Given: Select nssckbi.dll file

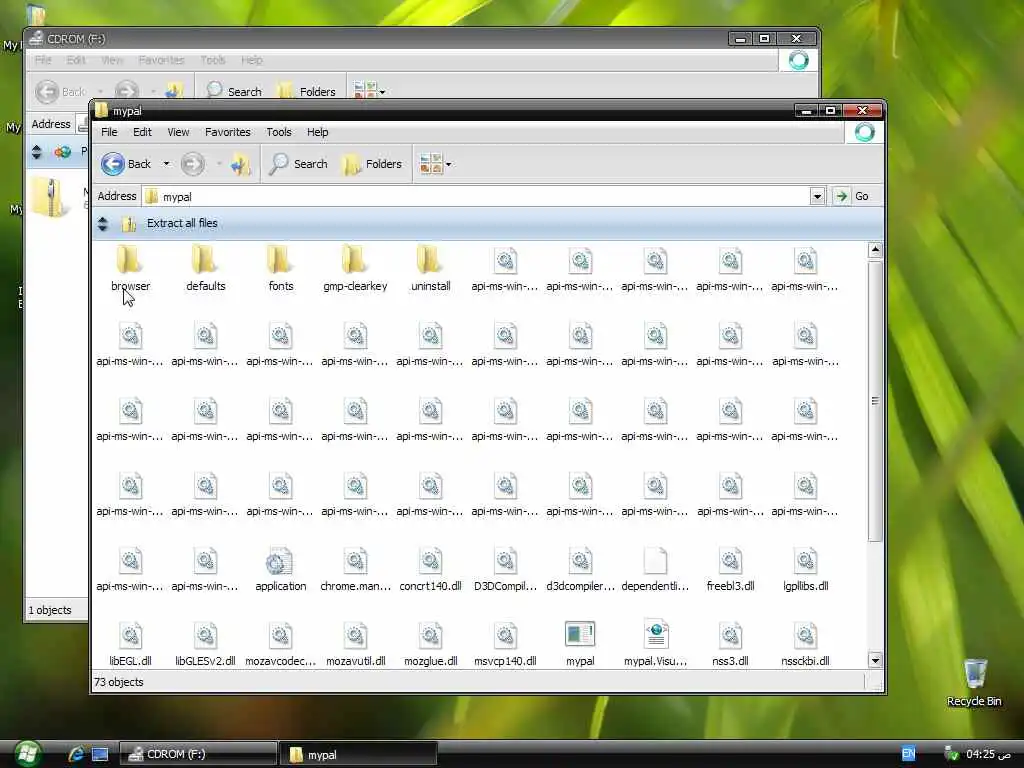Looking at the screenshot, I should [805, 645].
